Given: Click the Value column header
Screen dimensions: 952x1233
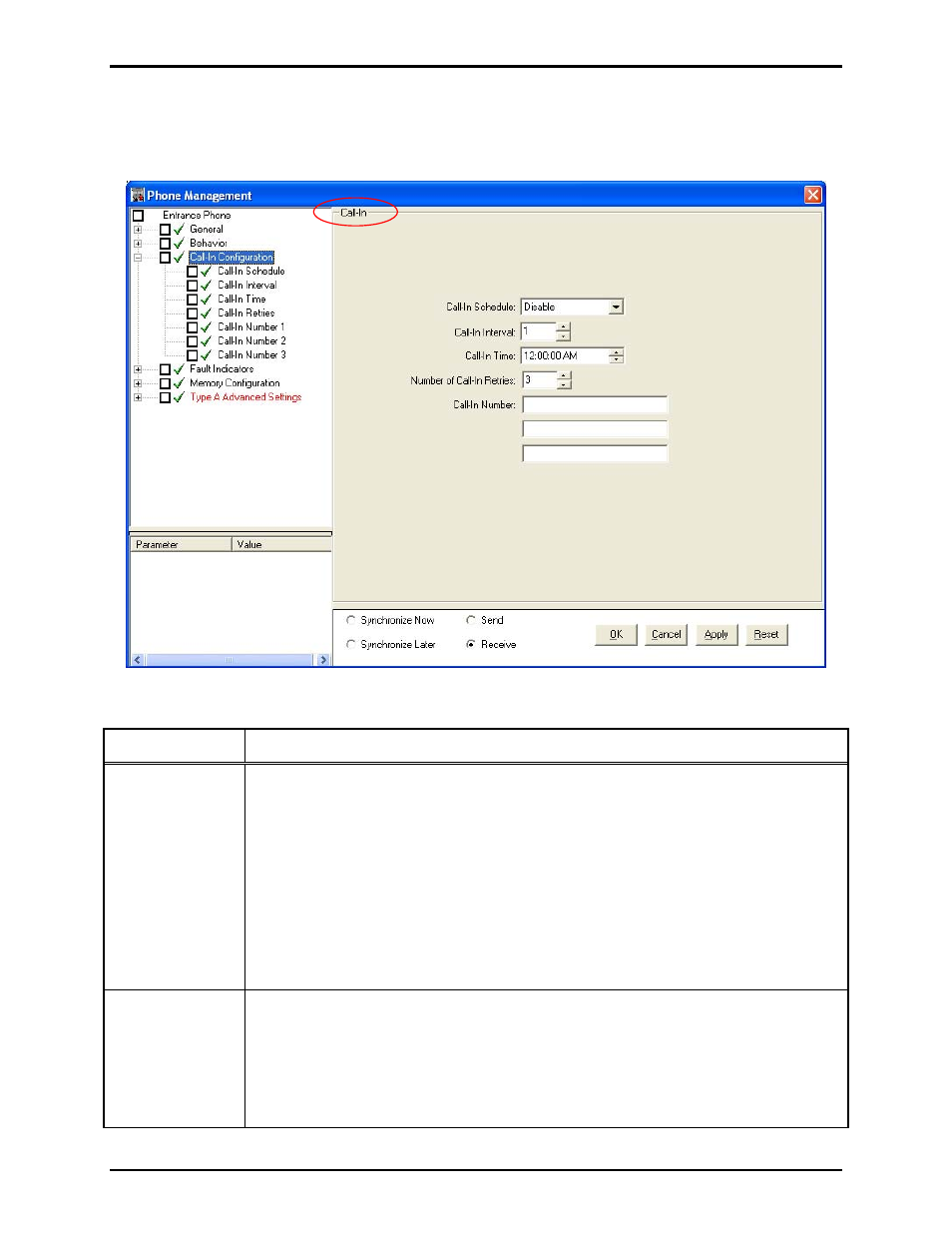Looking at the screenshot, I should coord(281,545).
